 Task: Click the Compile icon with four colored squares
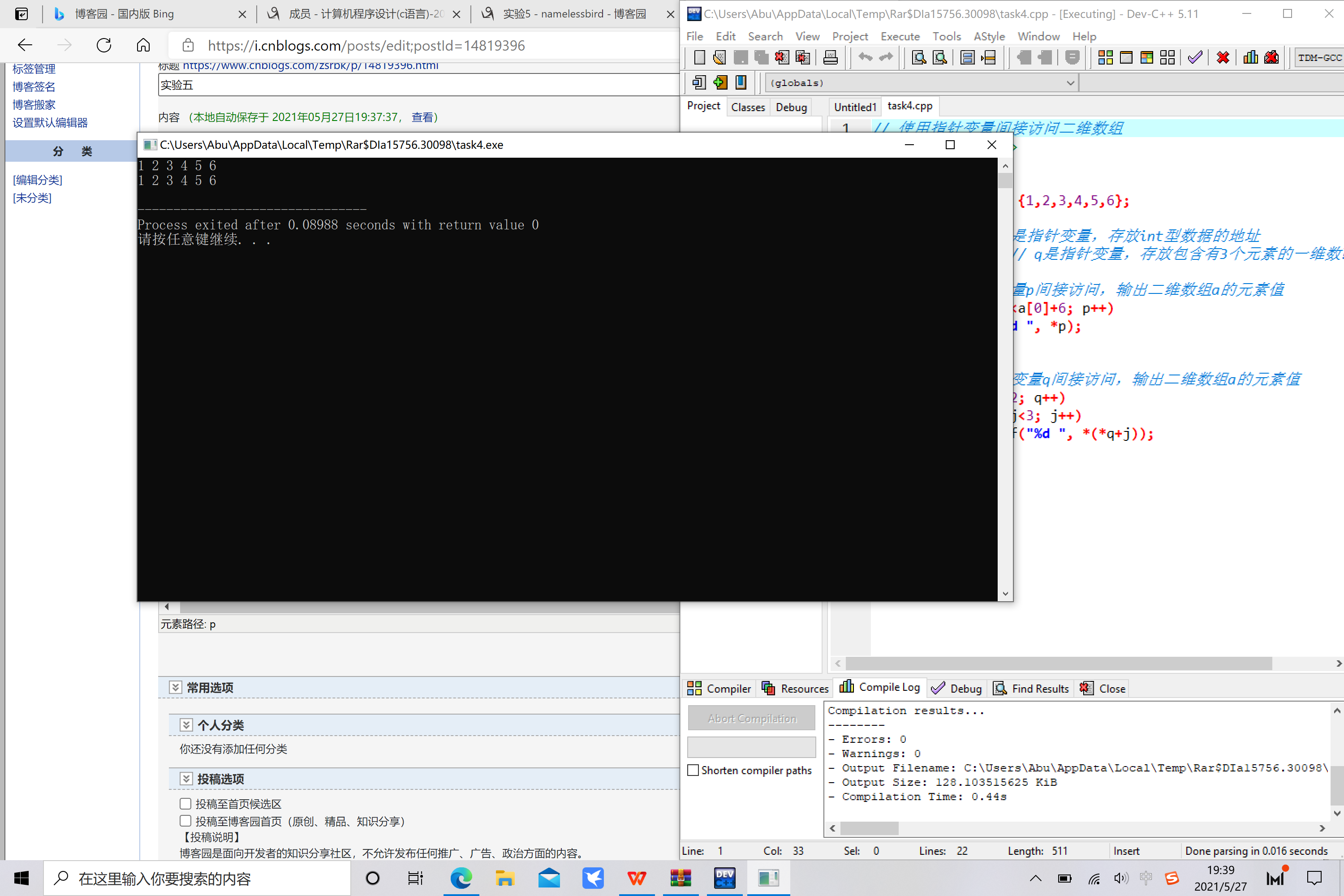click(x=1105, y=57)
